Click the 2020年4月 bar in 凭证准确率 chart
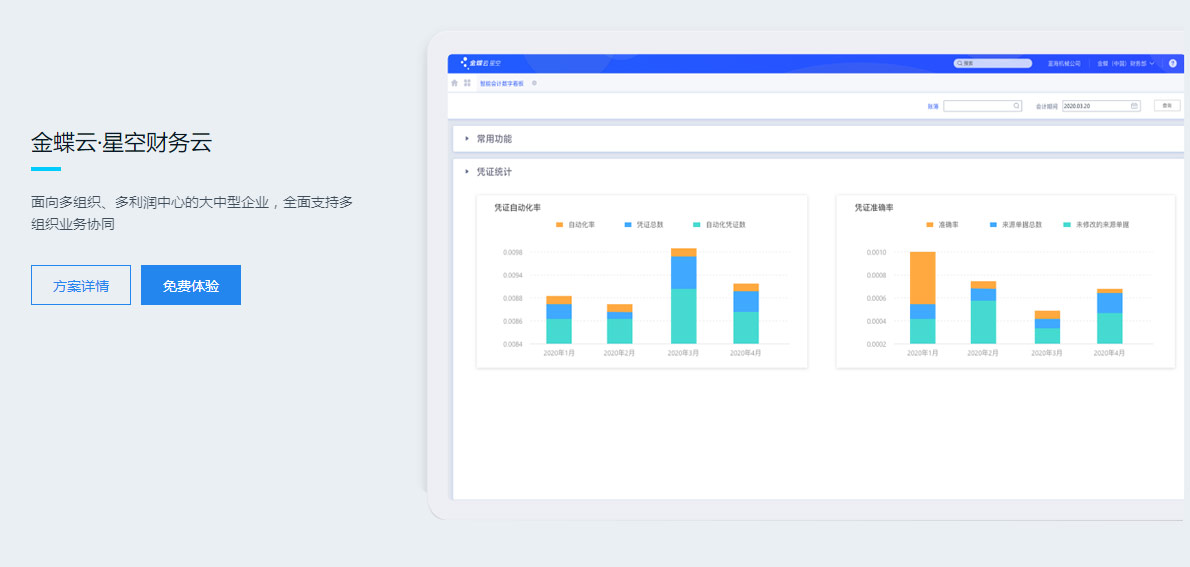Image resolution: width=1190 pixels, height=567 pixels. 1110,317
